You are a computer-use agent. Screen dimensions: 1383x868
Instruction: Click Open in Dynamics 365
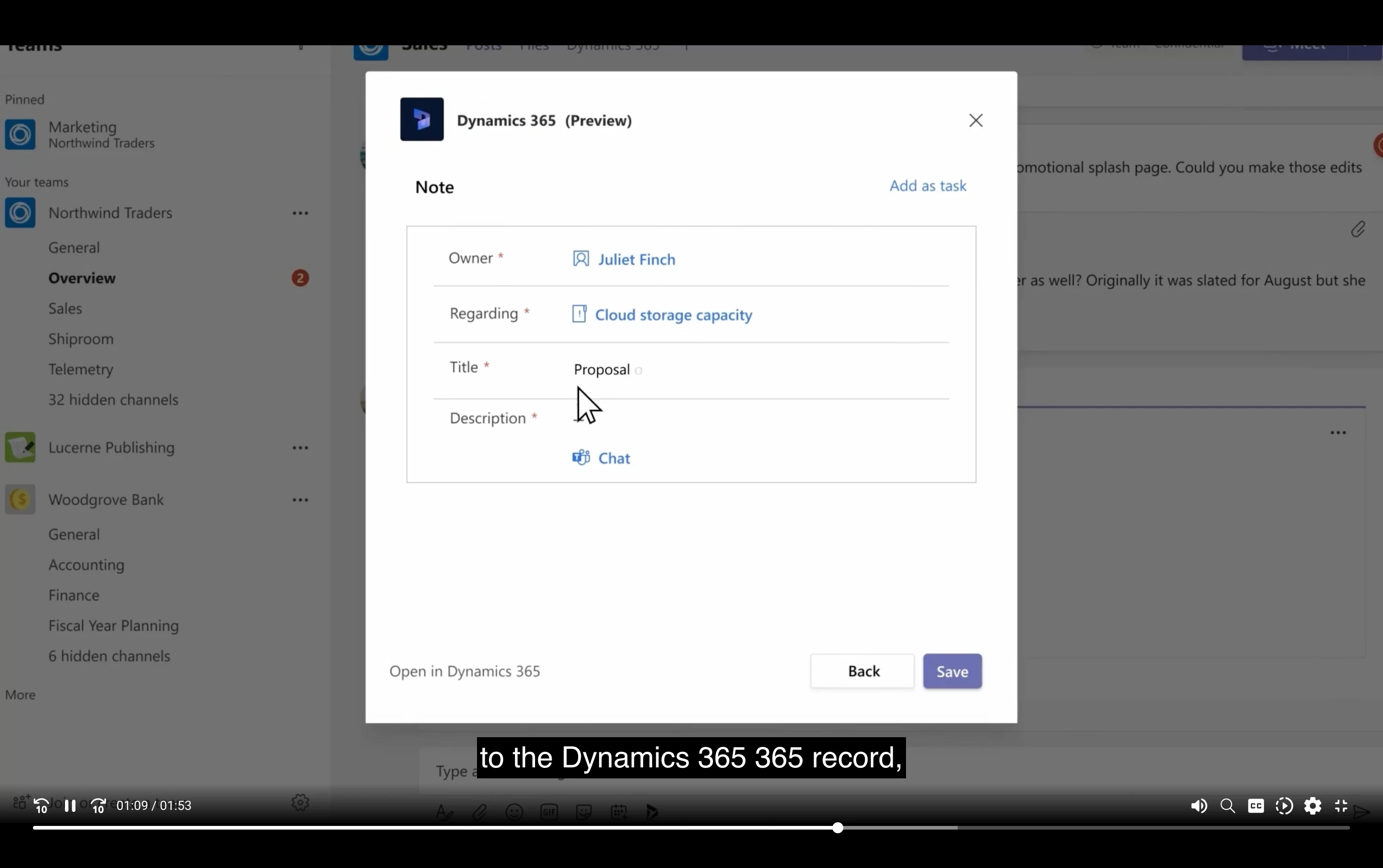click(465, 672)
